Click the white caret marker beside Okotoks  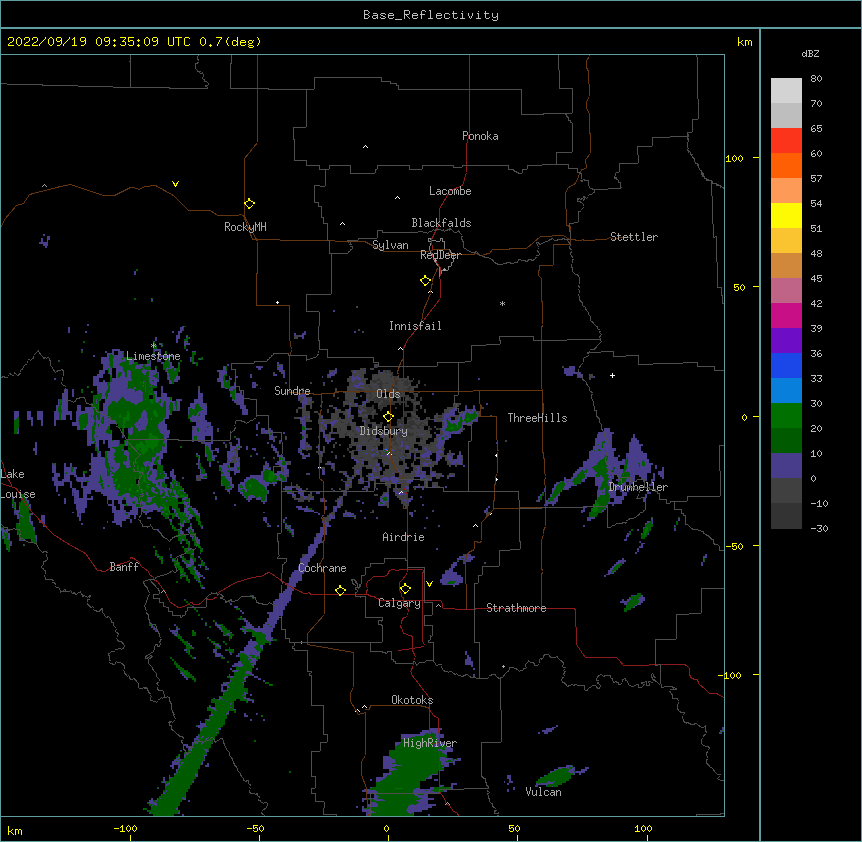pyautogui.click(x=364, y=707)
